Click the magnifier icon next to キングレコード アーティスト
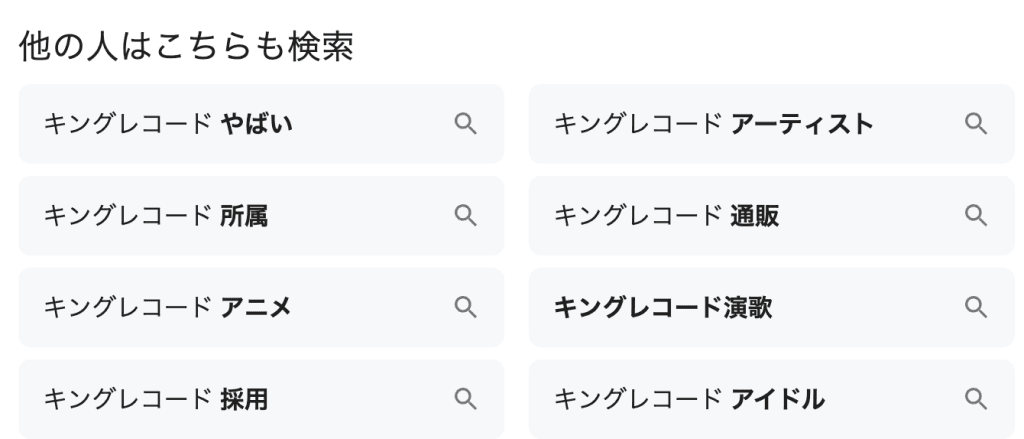The height and width of the screenshot is (439, 1024). 975,124
